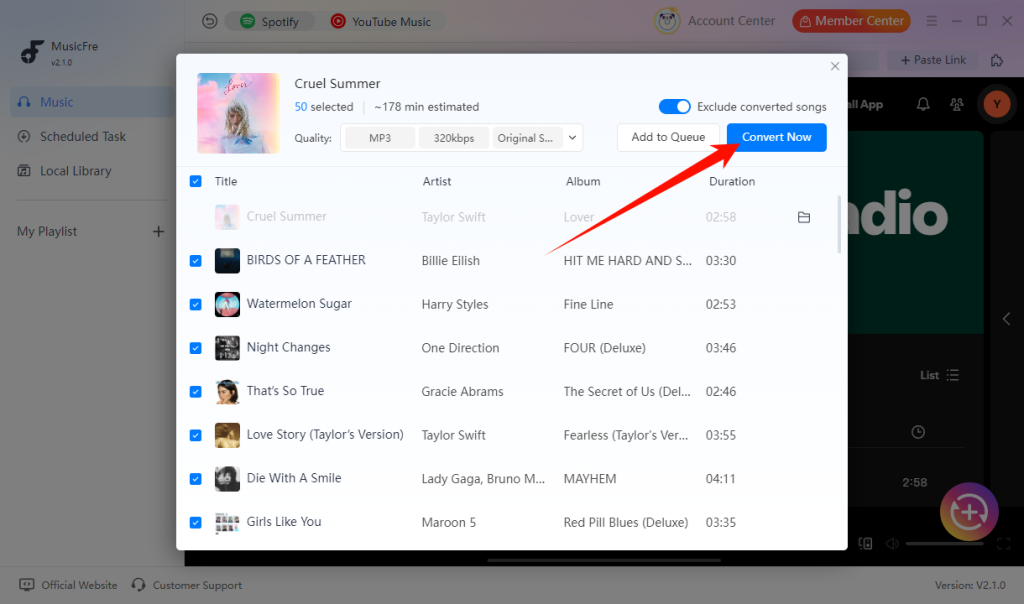Click the Title column header
The image size is (1024, 604).
(226, 182)
